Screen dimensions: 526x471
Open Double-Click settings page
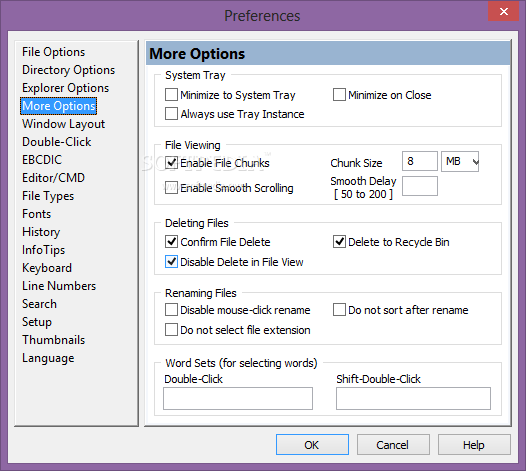(x=56, y=142)
